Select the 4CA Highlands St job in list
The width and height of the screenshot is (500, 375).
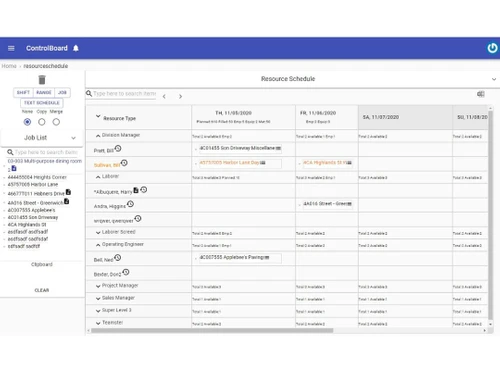pyautogui.click(x=27, y=225)
